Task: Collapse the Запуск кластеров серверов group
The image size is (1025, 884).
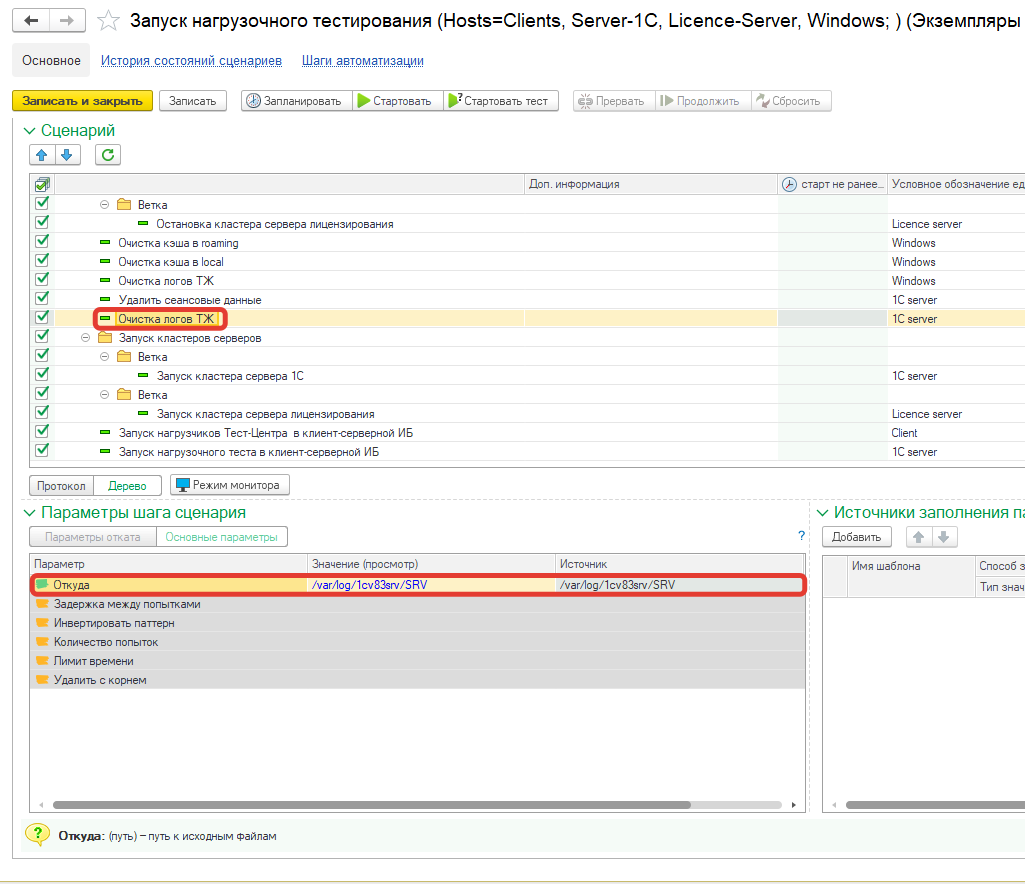Action: pyautogui.click(x=85, y=338)
